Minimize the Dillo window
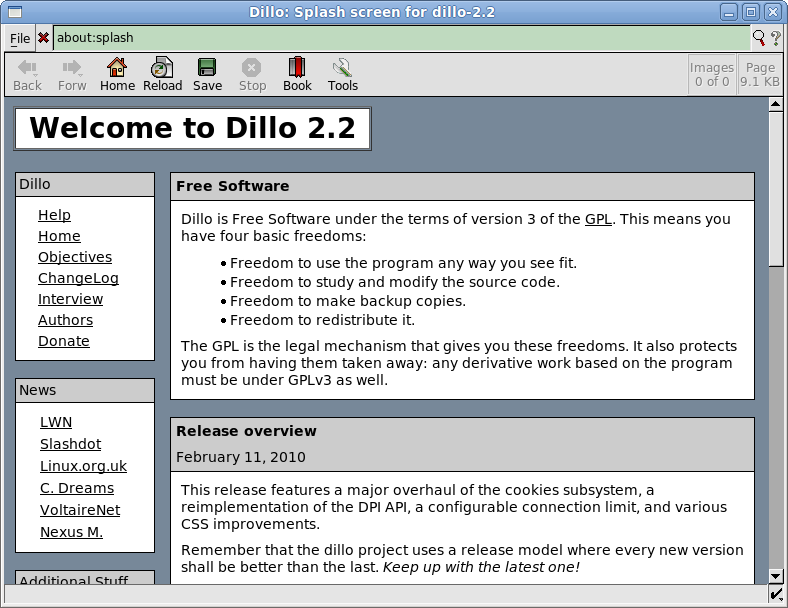The image size is (788, 608). pos(729,12)
